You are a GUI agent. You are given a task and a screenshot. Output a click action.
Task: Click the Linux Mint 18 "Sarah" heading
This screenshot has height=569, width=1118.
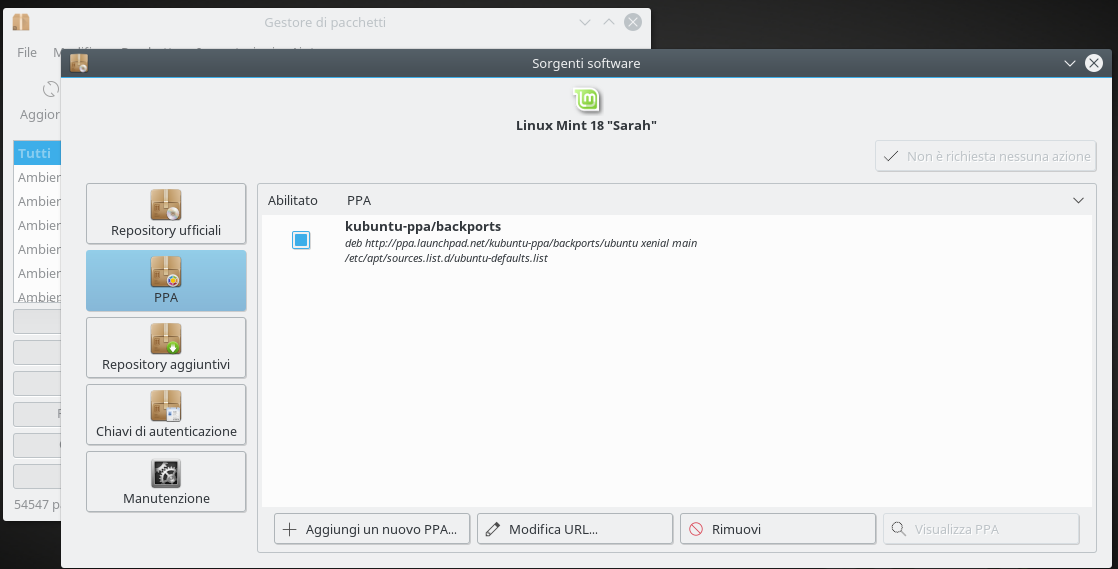[586, 125]
